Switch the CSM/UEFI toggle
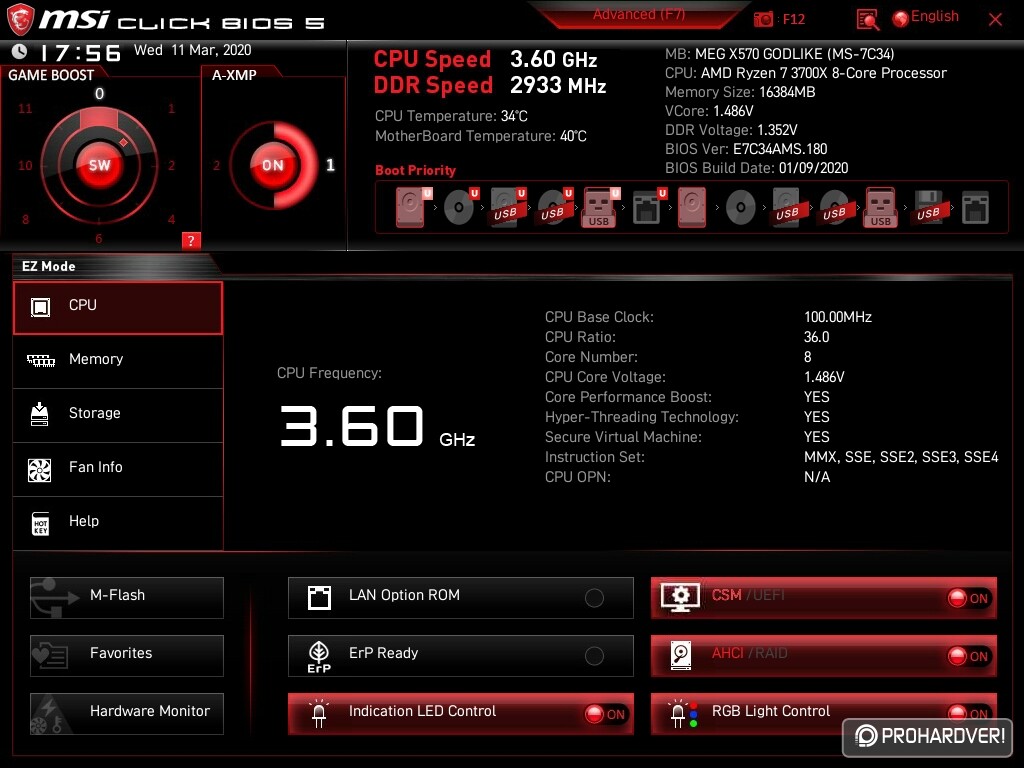 pos(968,598)
